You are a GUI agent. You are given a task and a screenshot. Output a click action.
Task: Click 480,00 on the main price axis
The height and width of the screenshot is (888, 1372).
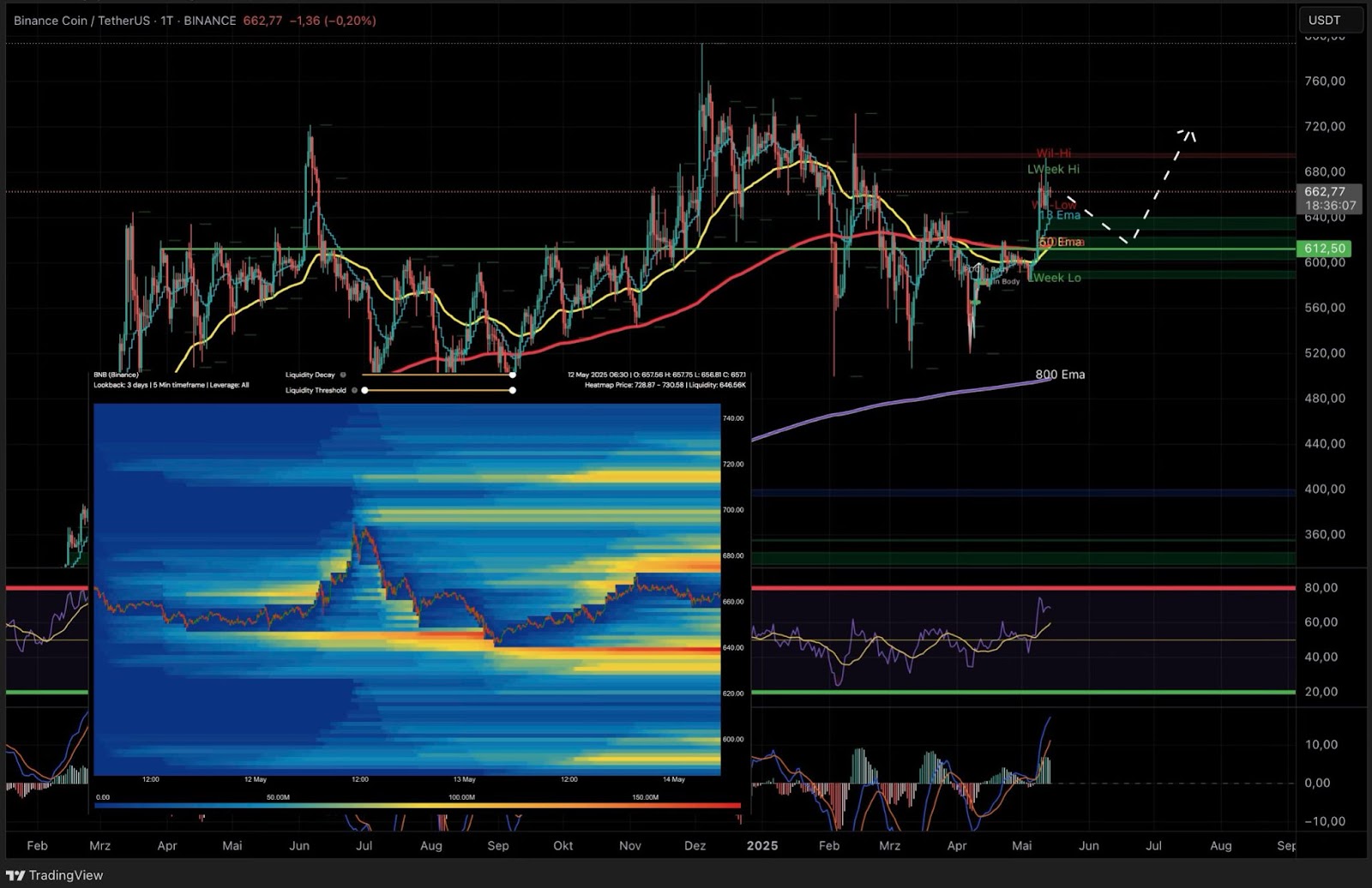point(1325,399)
